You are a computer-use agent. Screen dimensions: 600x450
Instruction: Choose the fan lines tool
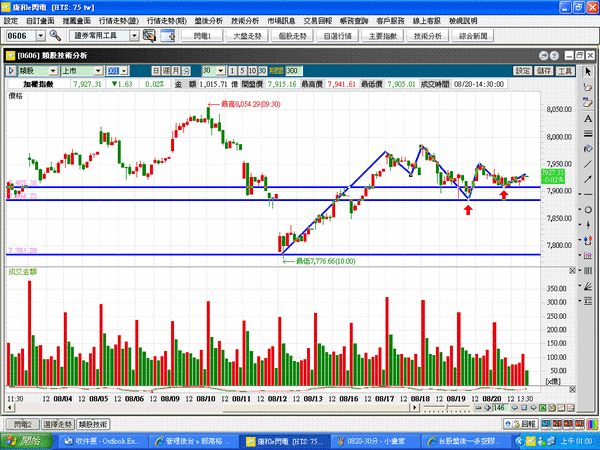(588, 286)
